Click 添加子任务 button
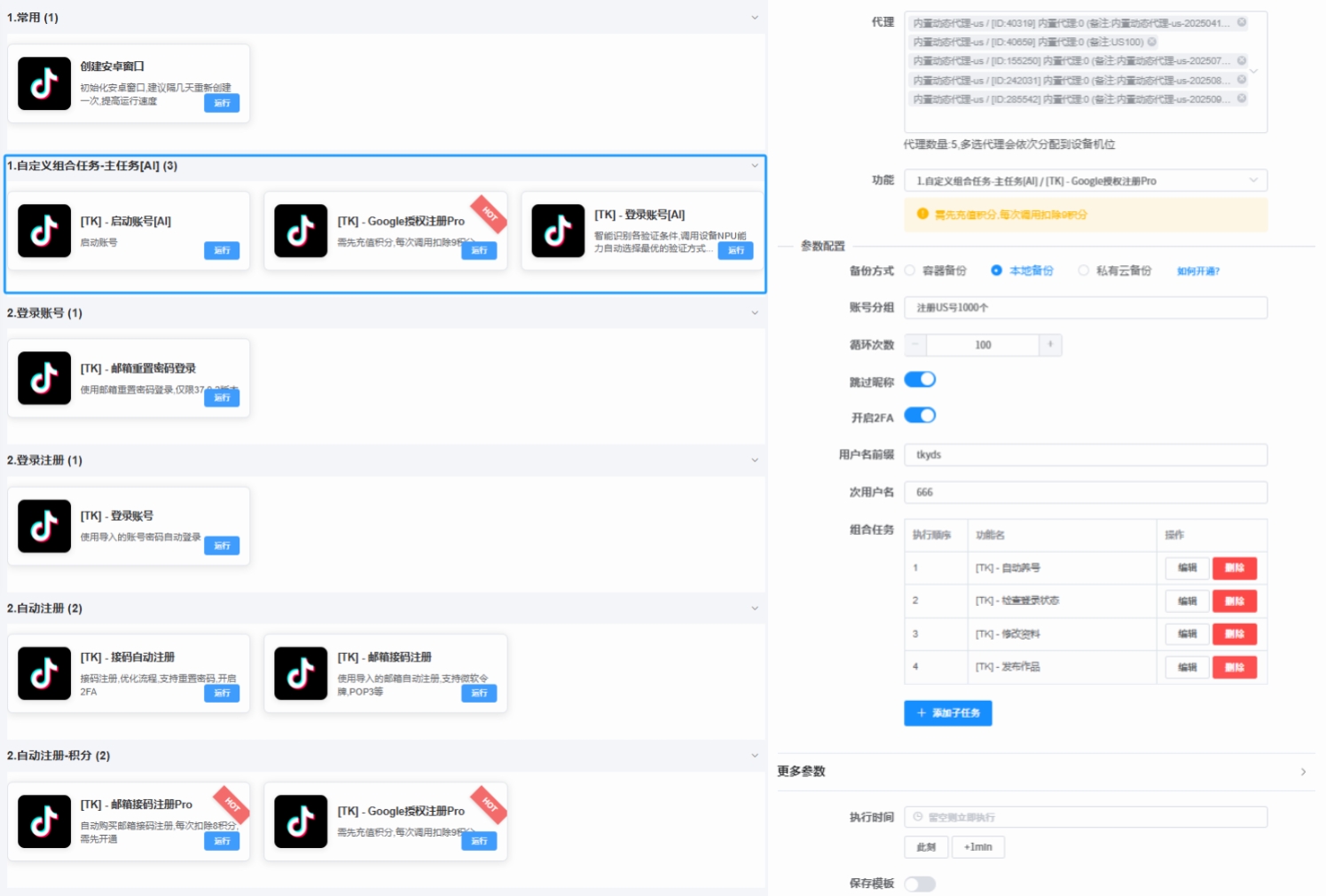Screen dimensions: 1326x896 947,713
